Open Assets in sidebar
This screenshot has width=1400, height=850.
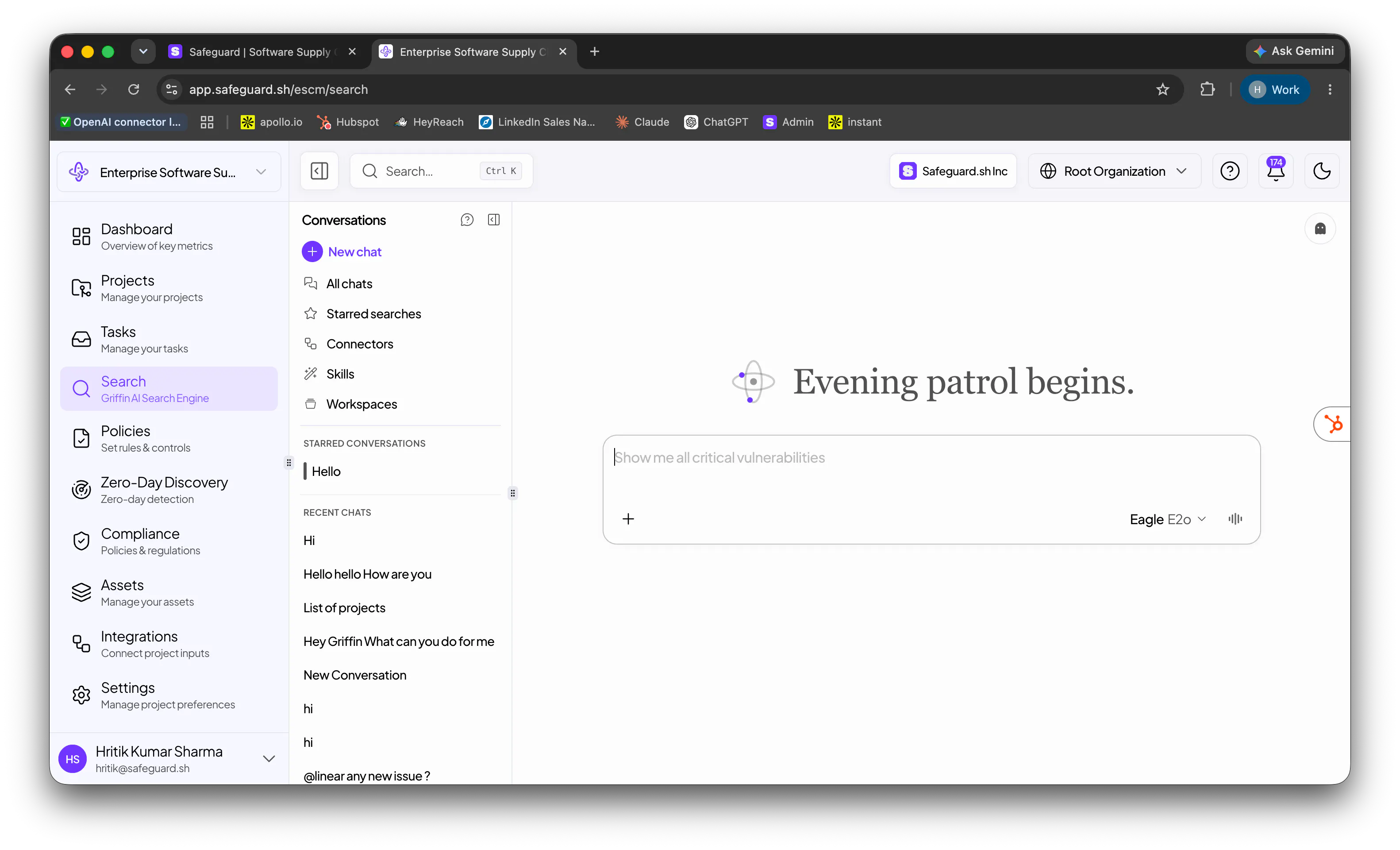coord(169,592)
